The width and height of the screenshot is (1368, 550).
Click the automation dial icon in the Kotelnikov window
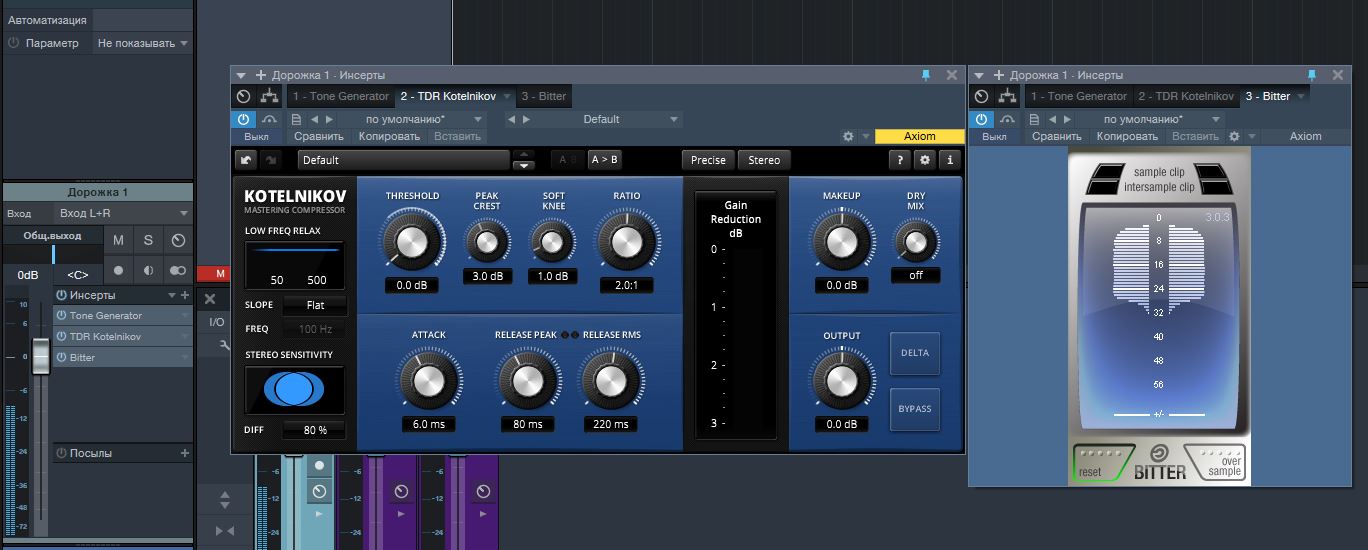[x=243, y=96]
